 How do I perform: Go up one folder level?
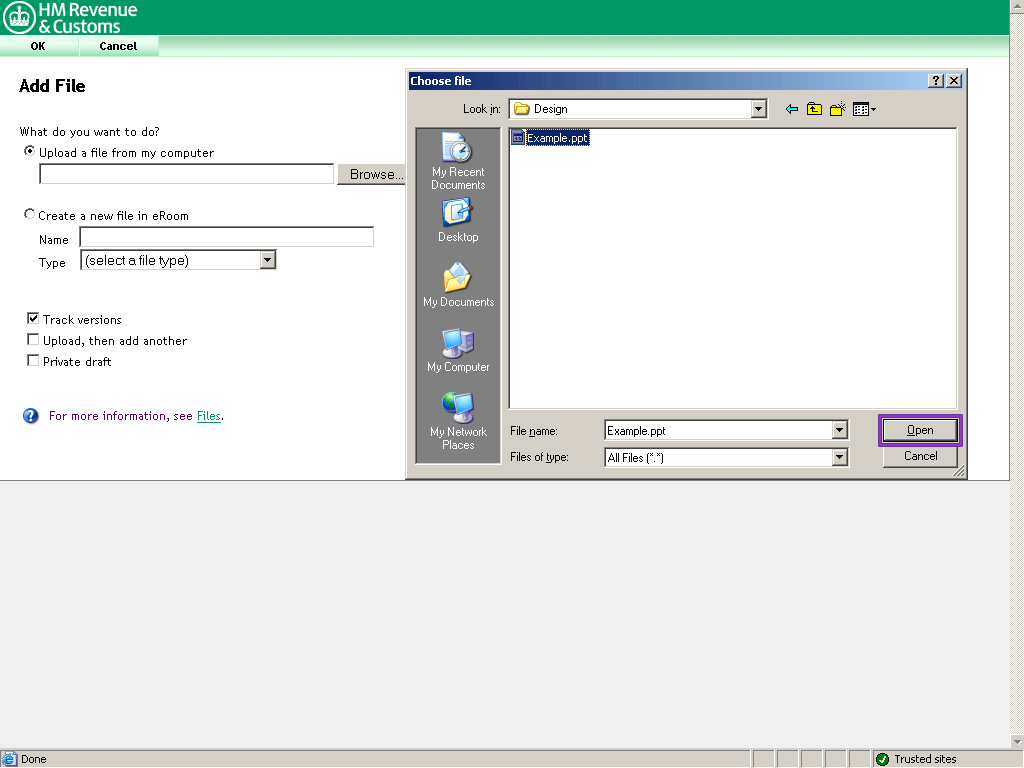click(814, 109)
